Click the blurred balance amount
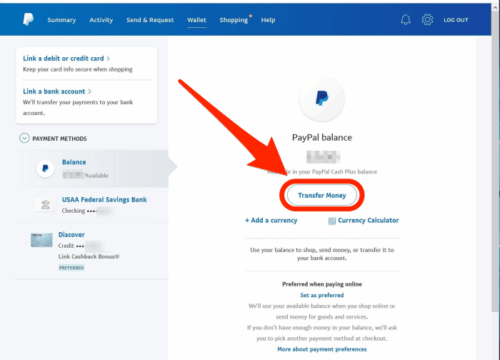The width and height of the screenshot is (500, 360). tap(323, 156)
